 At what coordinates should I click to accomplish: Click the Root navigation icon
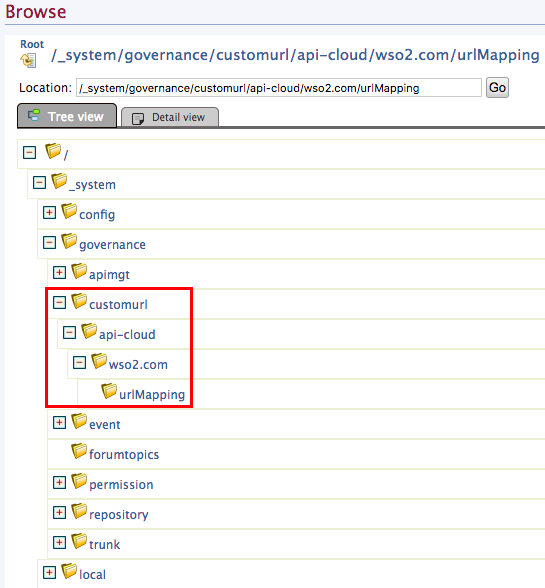(x=29, y=60)
